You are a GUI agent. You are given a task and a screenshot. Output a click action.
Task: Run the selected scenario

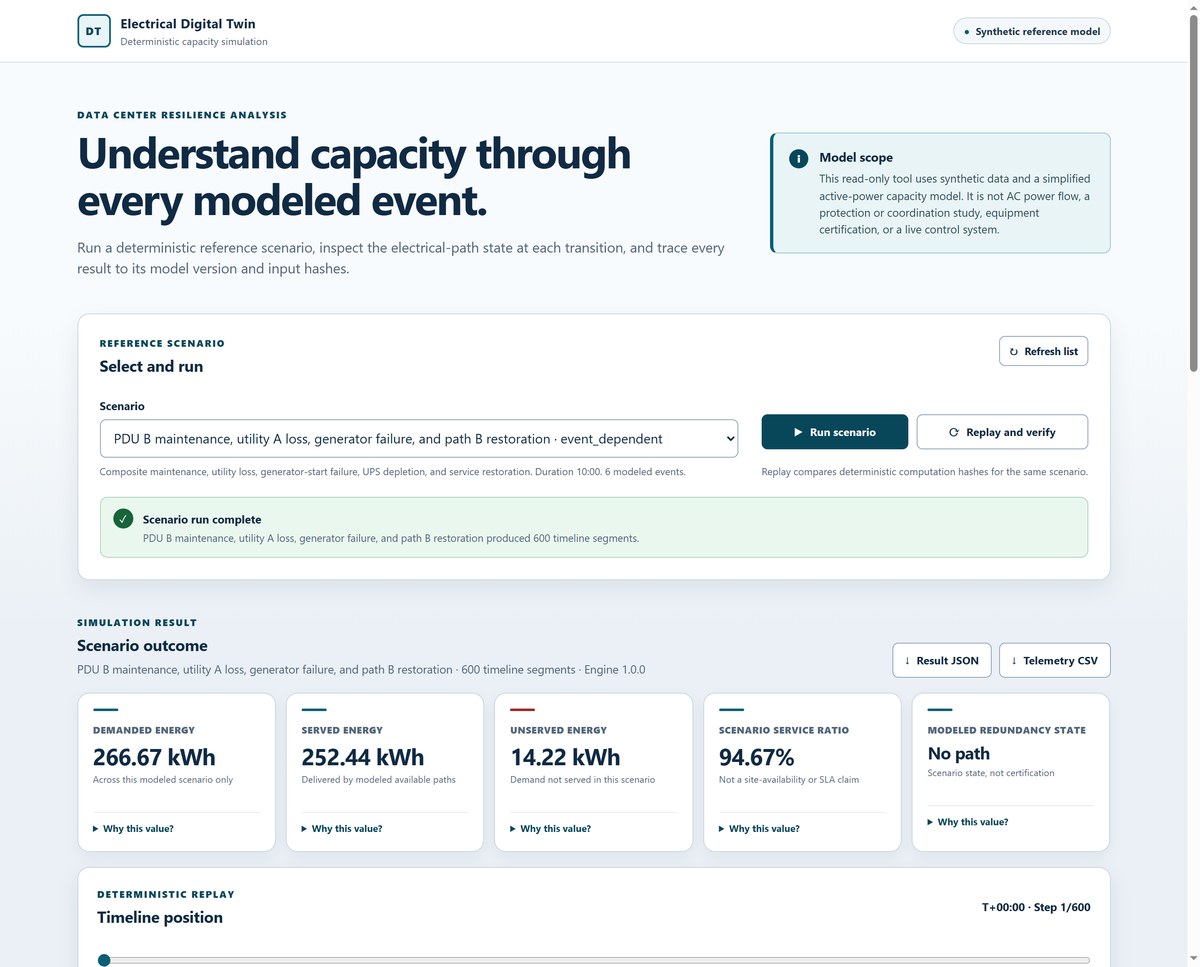[835, 432]
